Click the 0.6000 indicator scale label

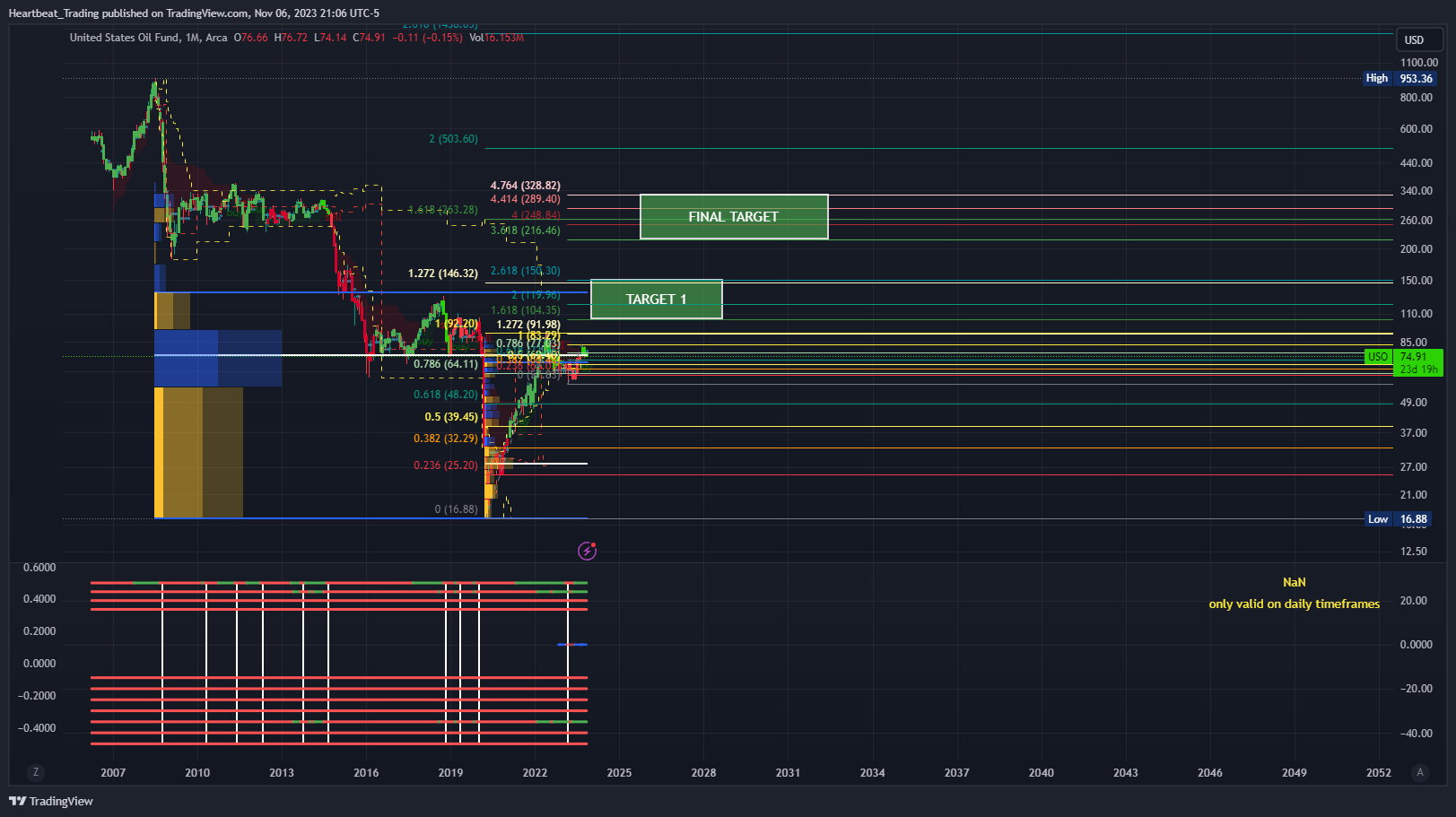coord(39,568)
